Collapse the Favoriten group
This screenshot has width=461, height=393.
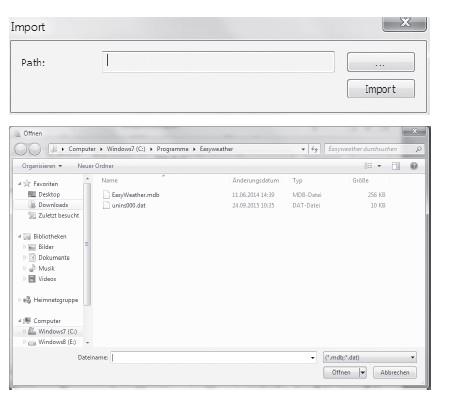(19, 184)
